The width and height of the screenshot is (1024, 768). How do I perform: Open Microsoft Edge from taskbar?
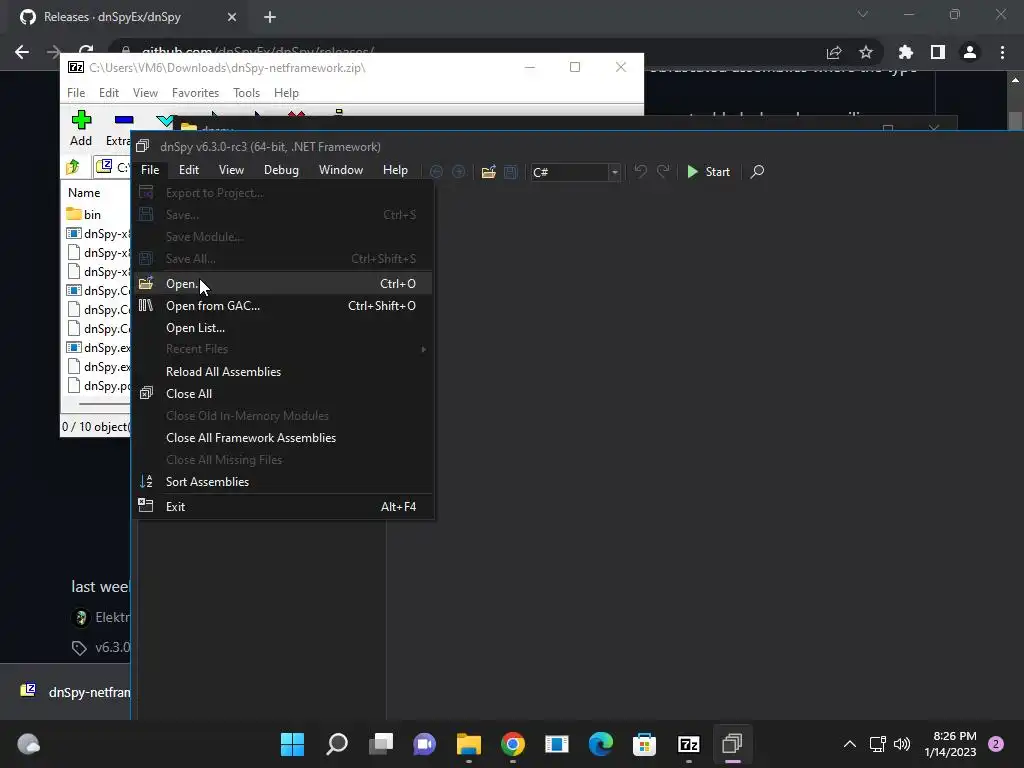601,744
